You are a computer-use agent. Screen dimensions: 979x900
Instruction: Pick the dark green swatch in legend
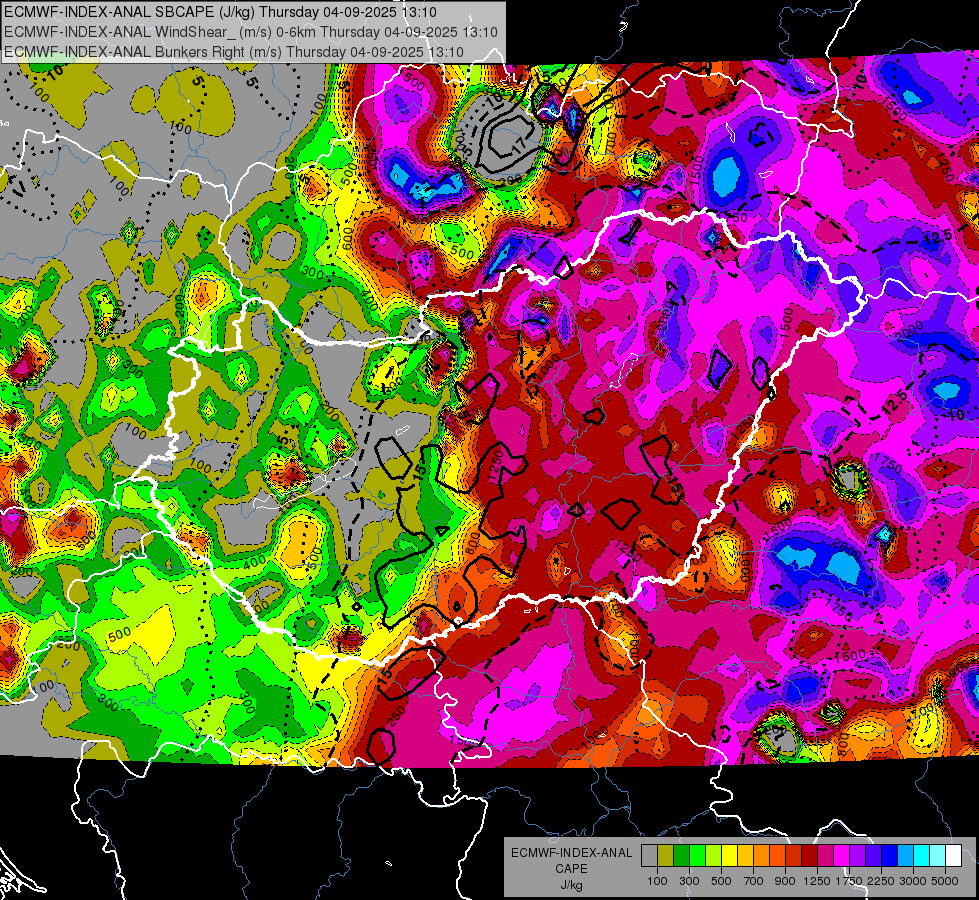[681, 855]
